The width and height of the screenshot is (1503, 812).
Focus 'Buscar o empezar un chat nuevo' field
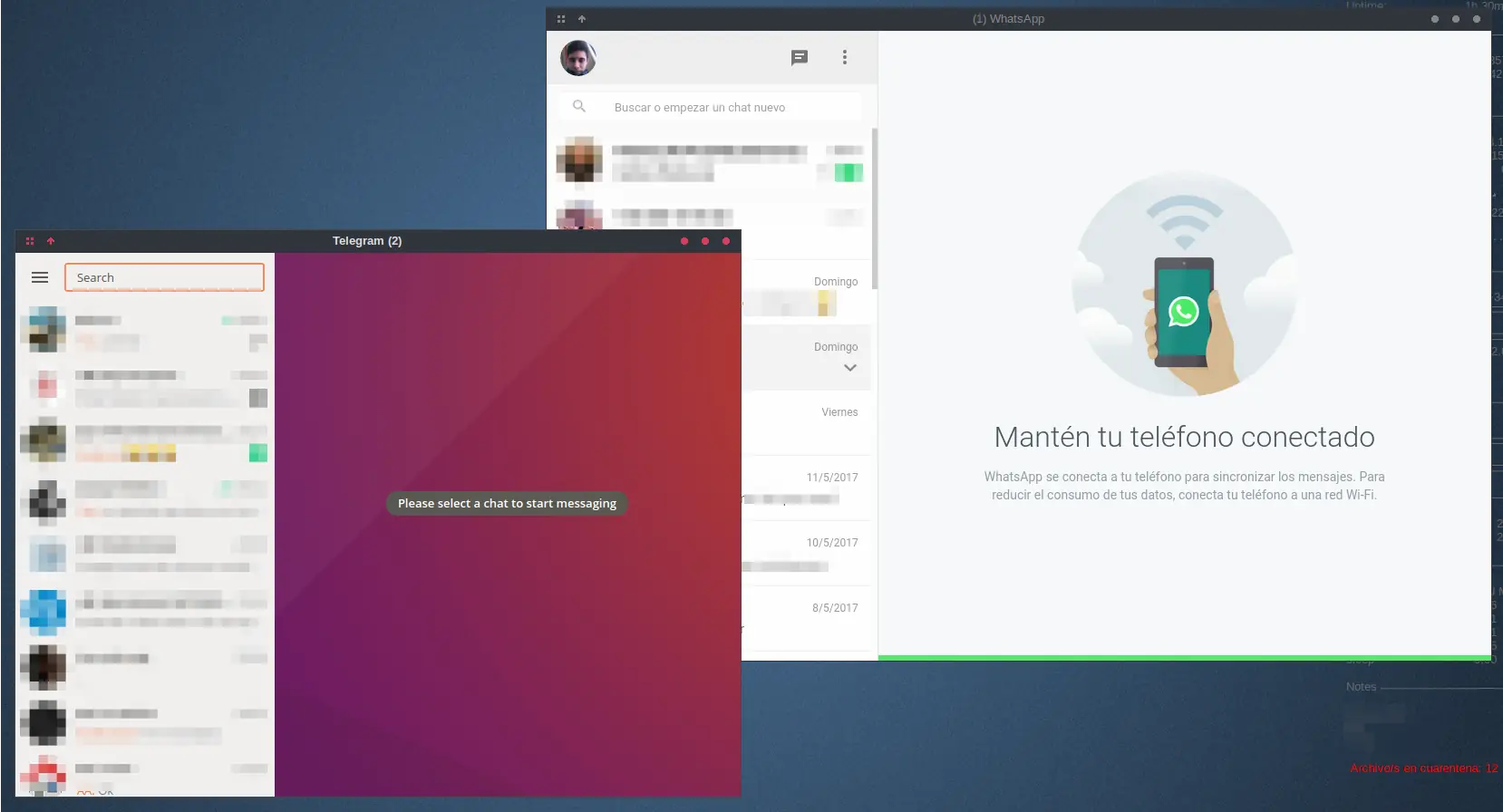(711, 106)
